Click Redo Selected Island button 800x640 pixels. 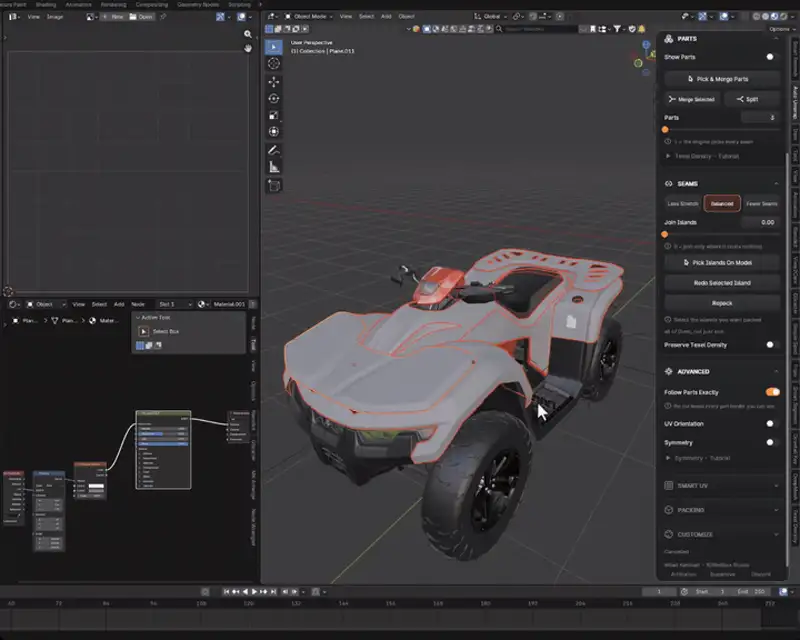[722, 283]
